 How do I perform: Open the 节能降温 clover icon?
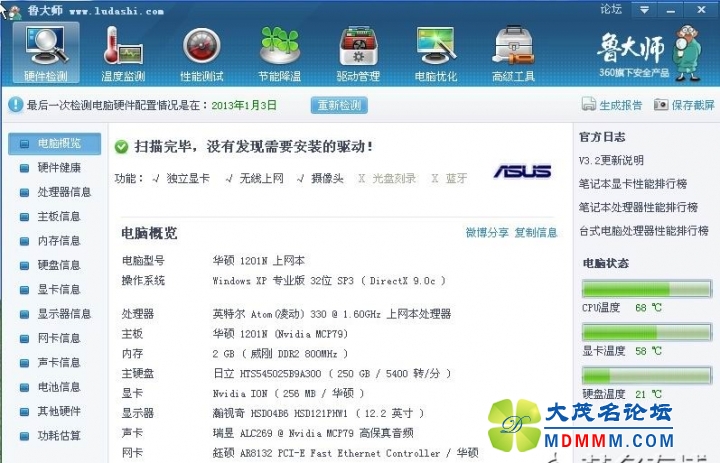coord(280,53)
